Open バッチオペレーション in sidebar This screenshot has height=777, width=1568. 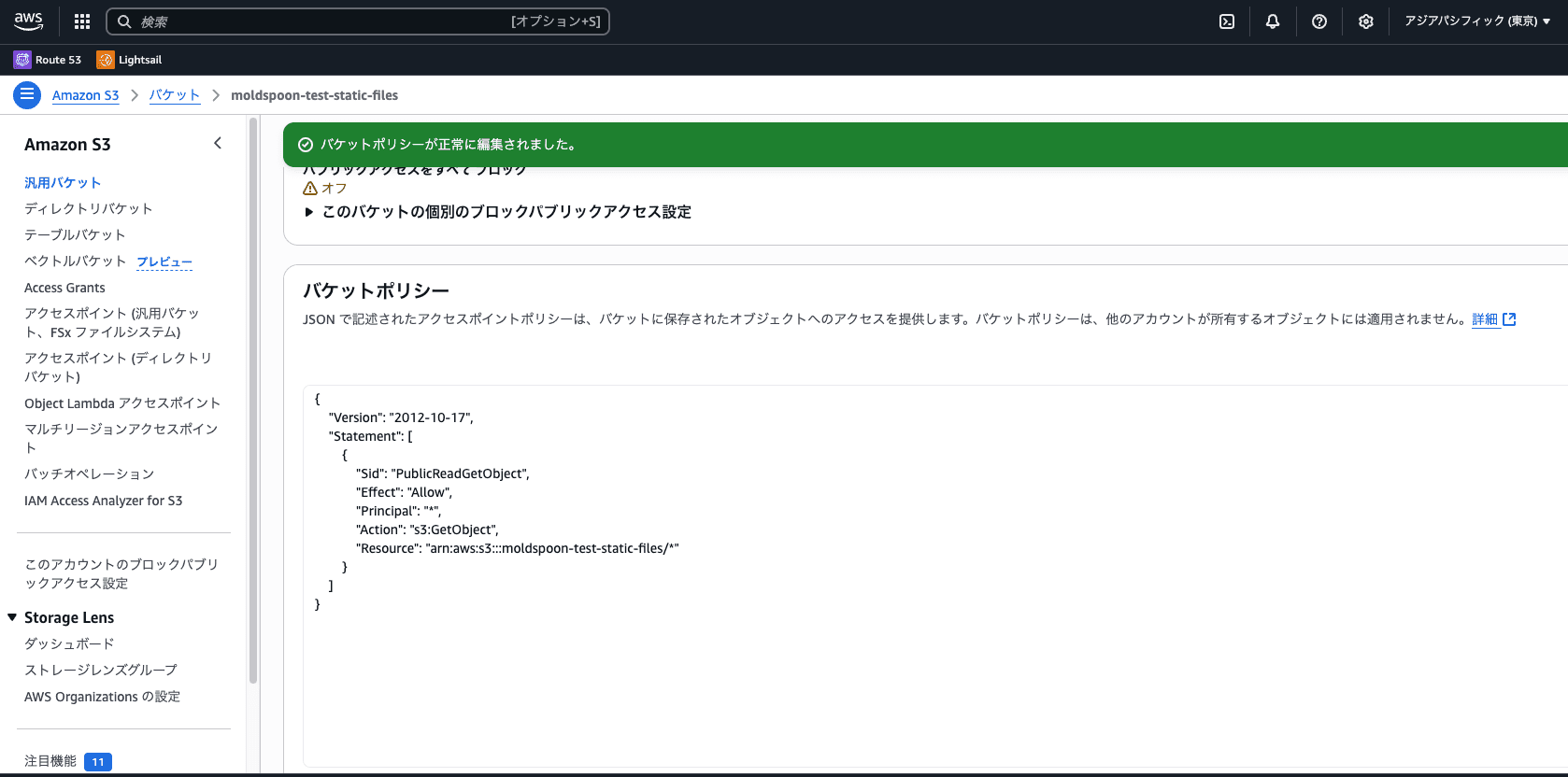point(90,474)
